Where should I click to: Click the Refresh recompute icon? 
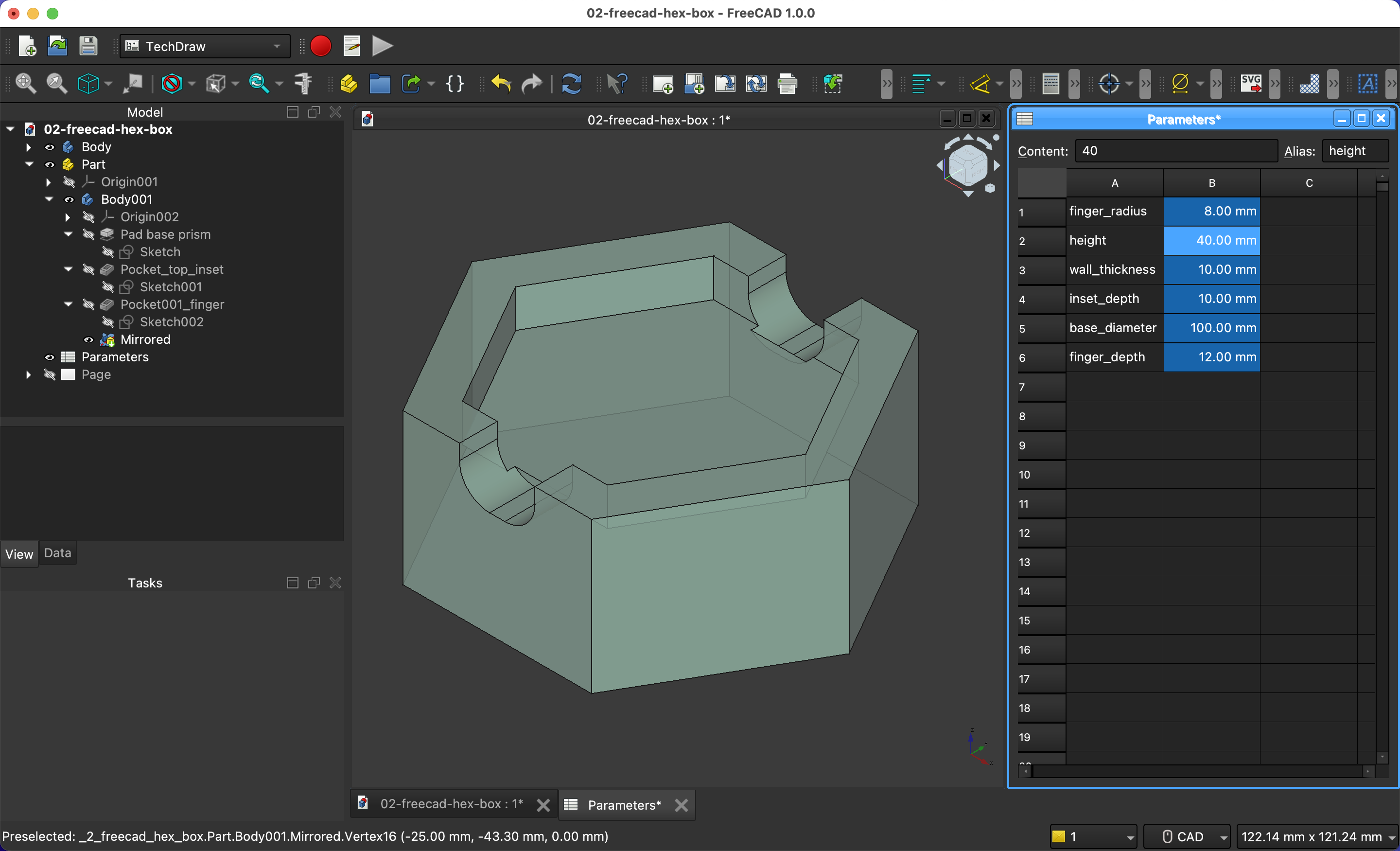[571, 84]
